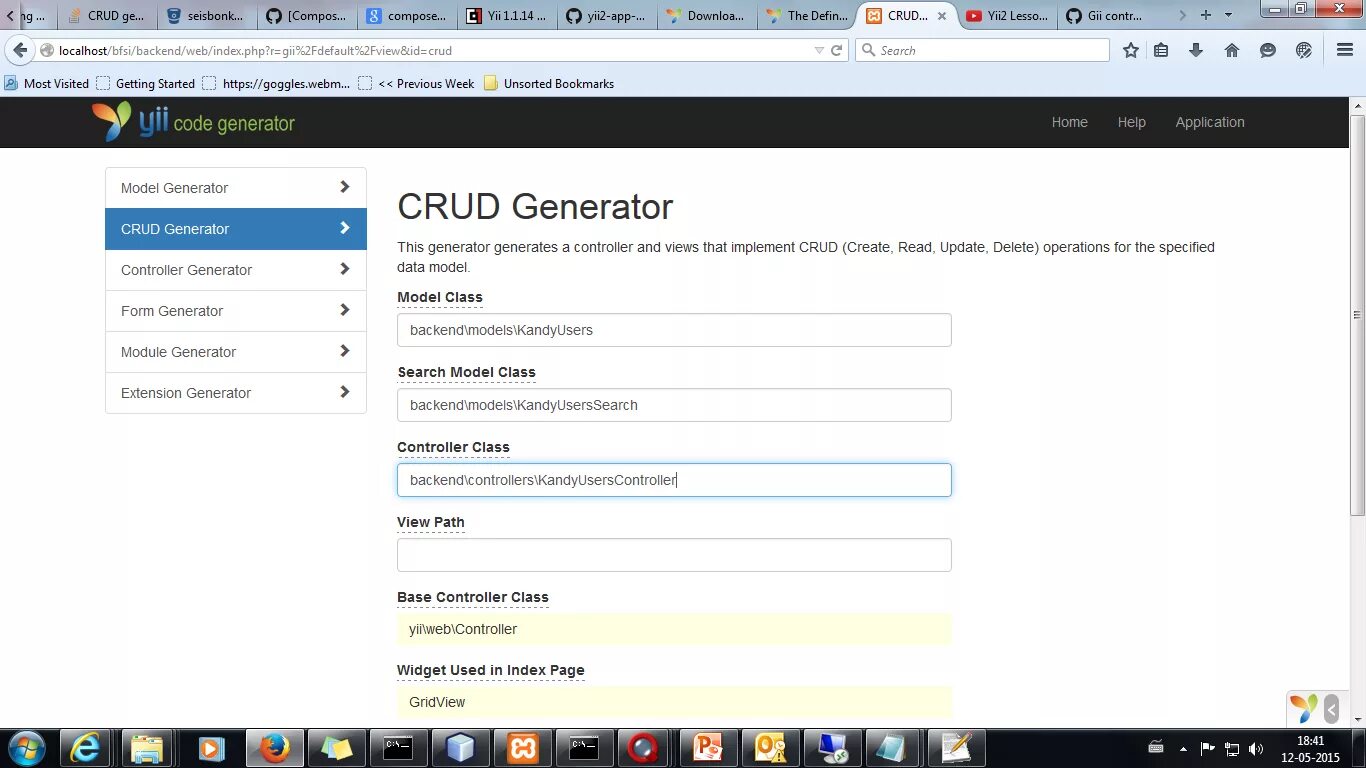The height and width of the screenshot is (768, 1366).
Task: Click the browser Back arrow button
Action: [x=20, y=50]
